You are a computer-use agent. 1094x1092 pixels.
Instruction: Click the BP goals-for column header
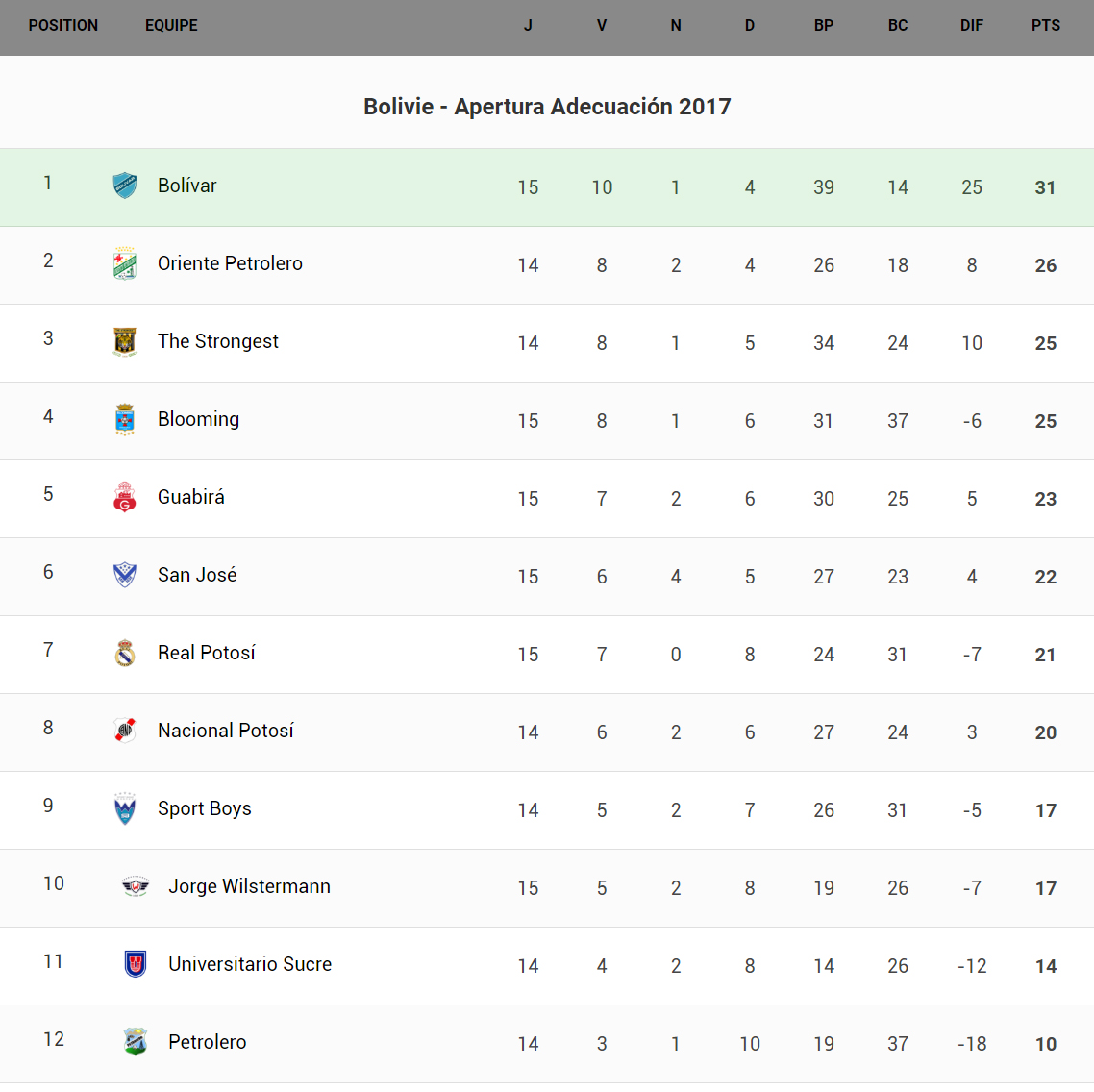pos(824,26)
